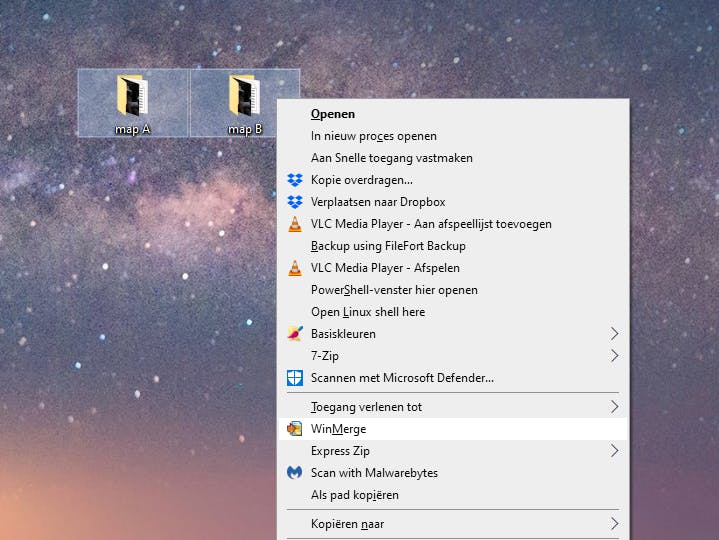Image resolution: width=719 pixels, height=540 pixels.
Task: Select Als pad kopiëren
Action: (x=453, y=495)
